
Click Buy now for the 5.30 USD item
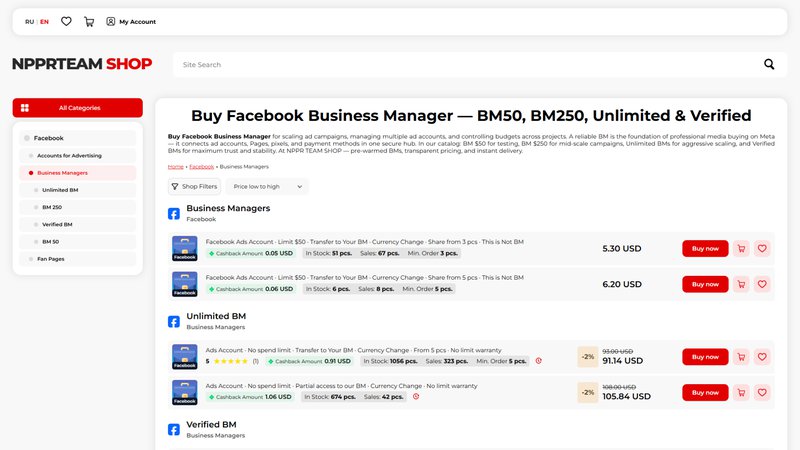click(705, 248)
